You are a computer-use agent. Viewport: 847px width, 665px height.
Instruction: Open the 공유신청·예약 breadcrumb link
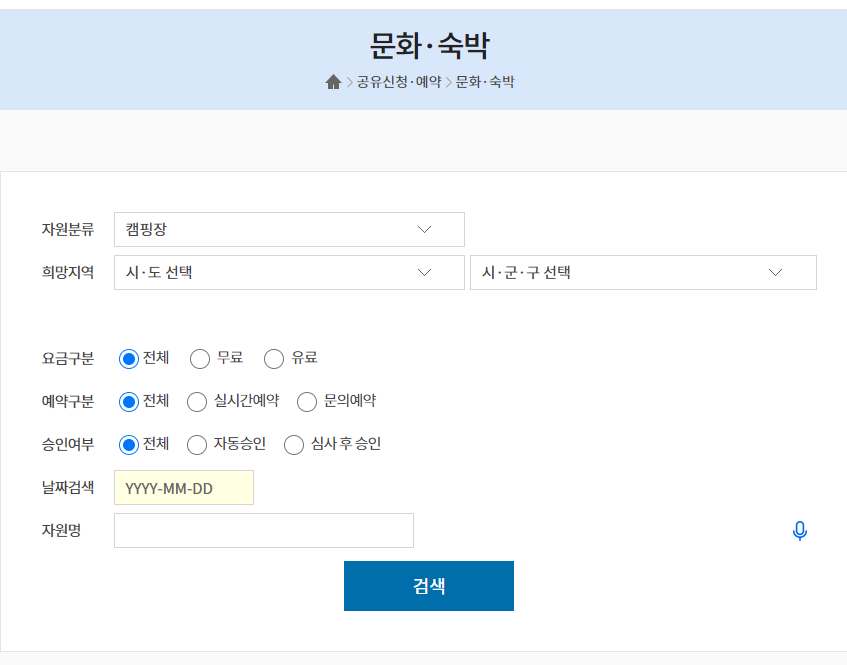[399, 82]
